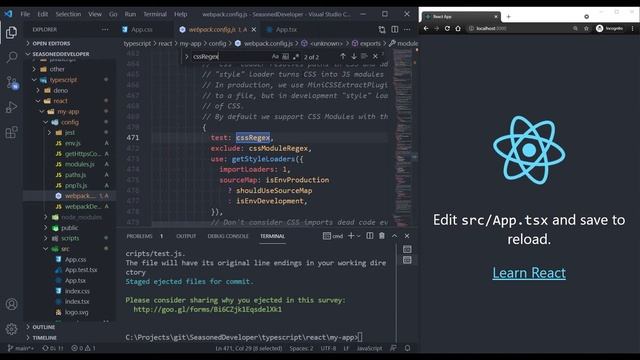Click the Learn React link in browser
Viewport: 640px width, 360px height.
tap(529, 273)
